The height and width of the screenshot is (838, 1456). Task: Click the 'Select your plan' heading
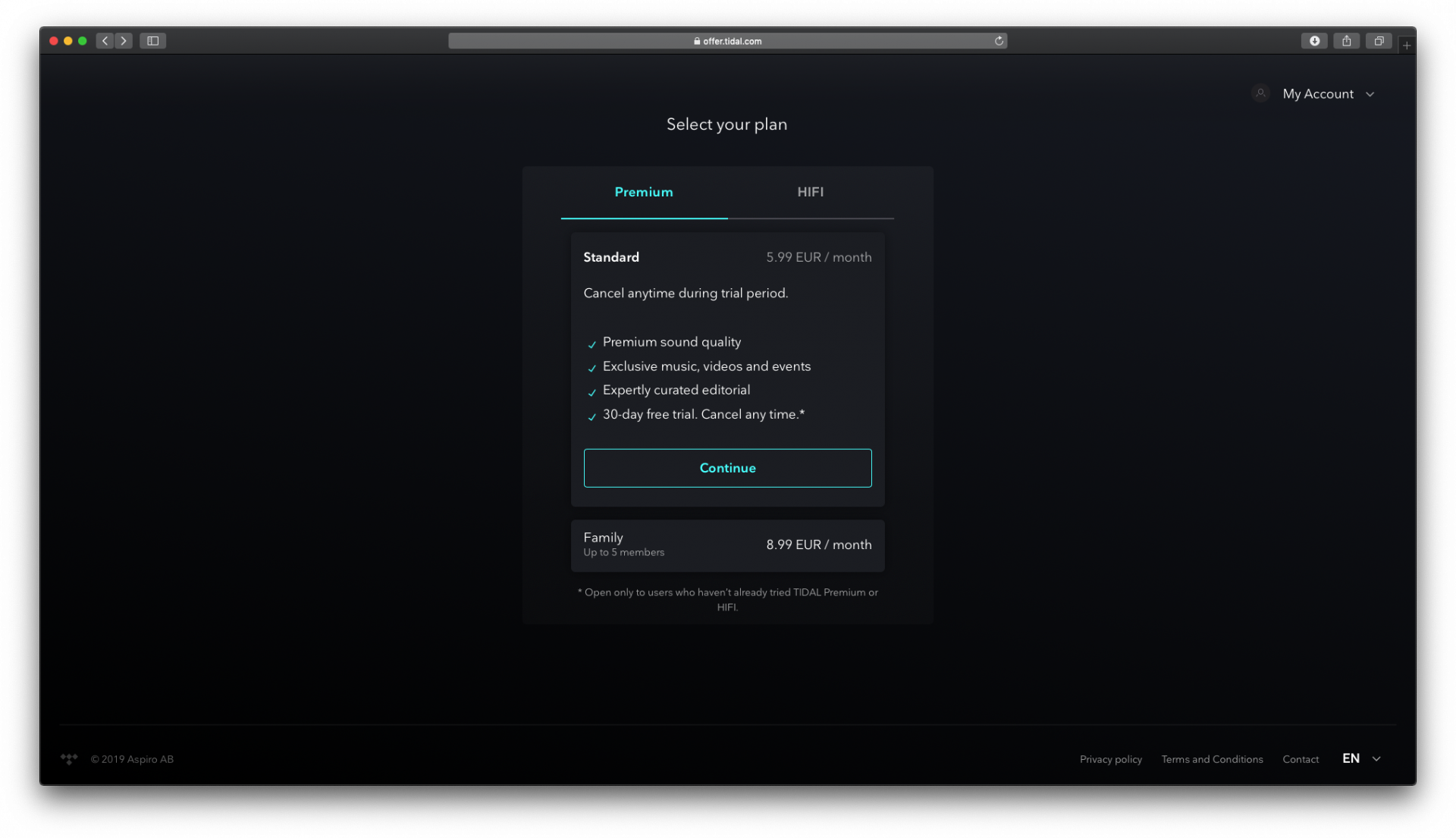[x=726, y=124]
